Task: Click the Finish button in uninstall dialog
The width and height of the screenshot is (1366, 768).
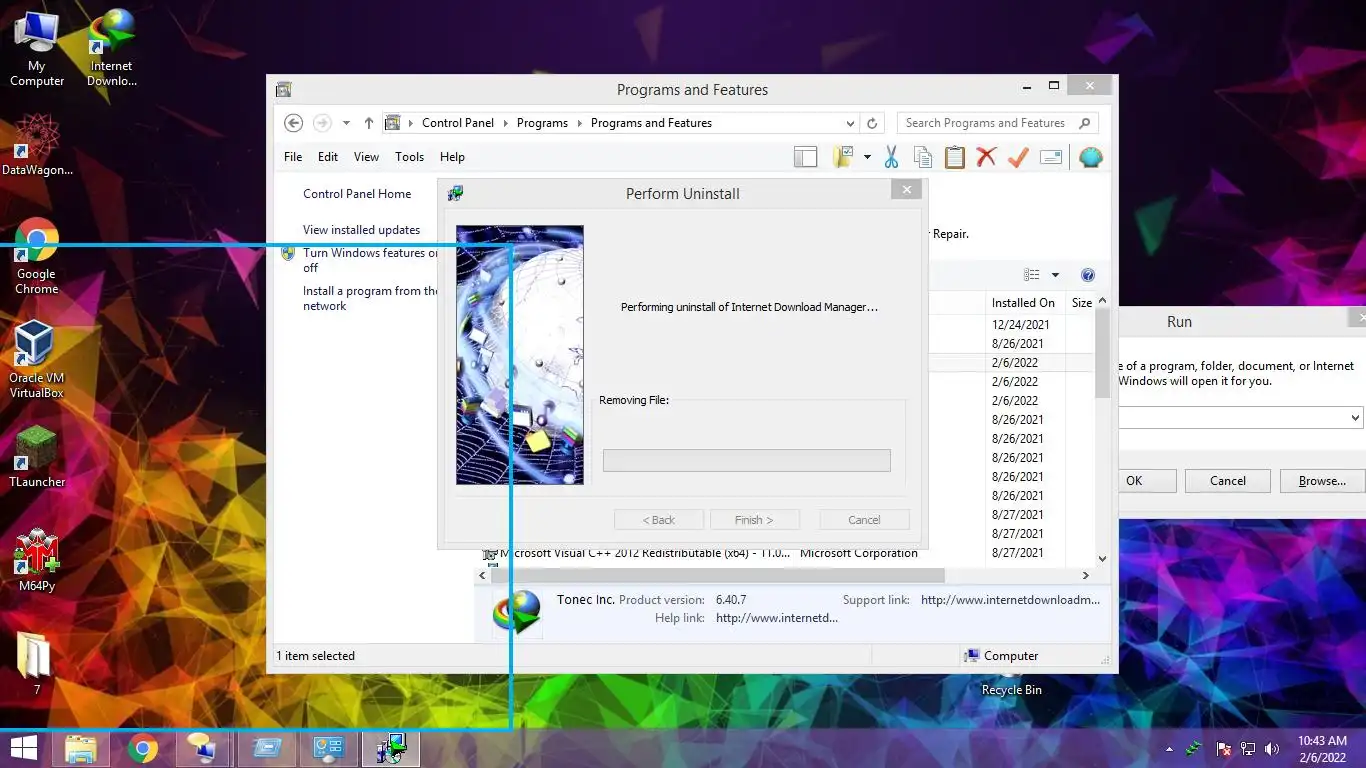Action: pos(754,520)
